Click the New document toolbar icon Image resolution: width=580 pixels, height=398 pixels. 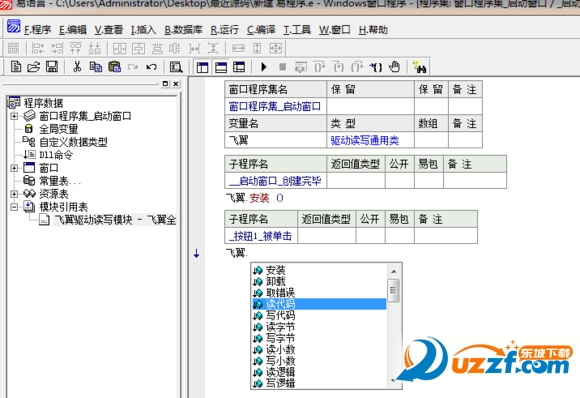[16, 67]
